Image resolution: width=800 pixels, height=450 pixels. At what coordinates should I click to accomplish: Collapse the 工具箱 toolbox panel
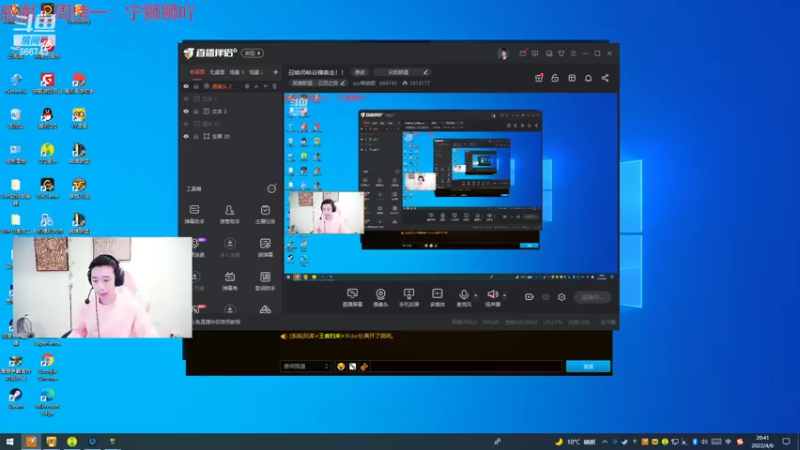(271, 189)
